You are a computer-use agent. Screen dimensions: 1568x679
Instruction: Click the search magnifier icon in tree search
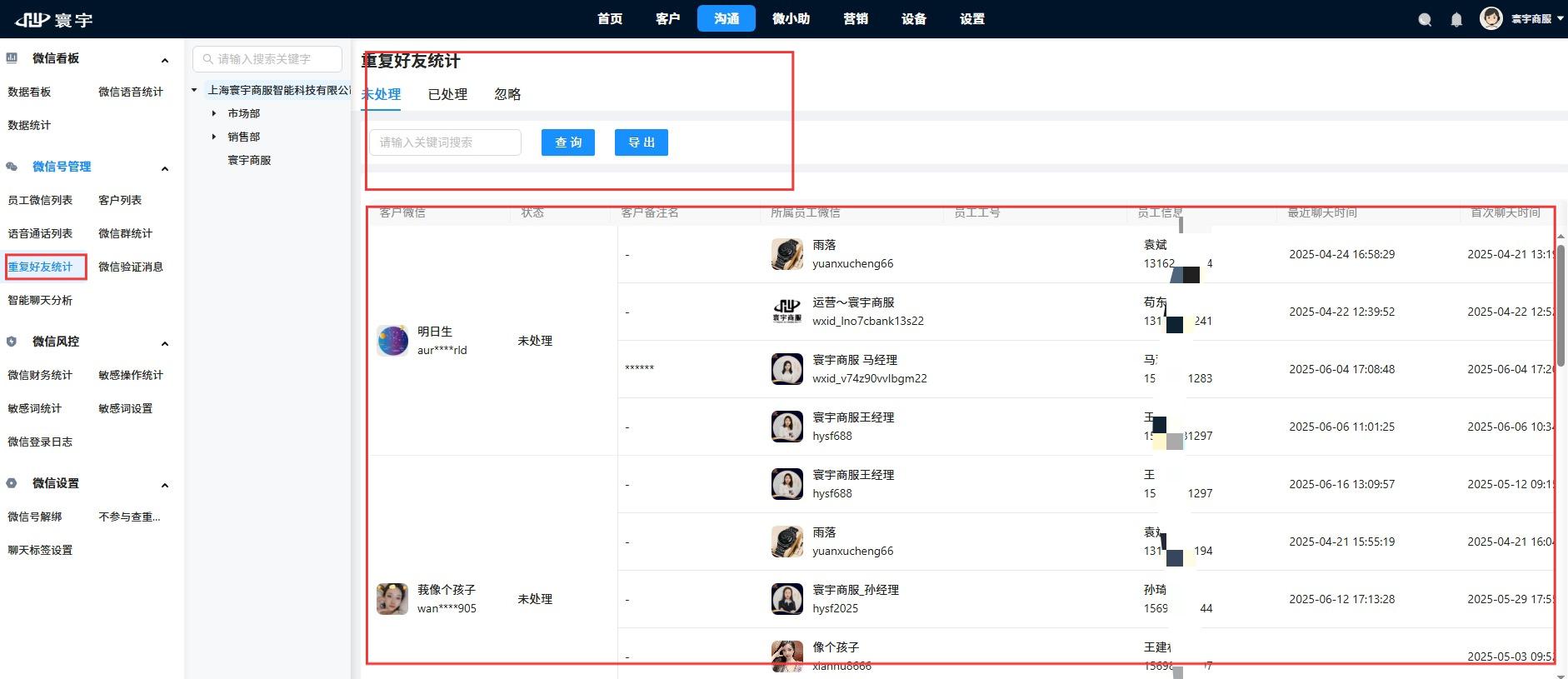pos(208,59)
